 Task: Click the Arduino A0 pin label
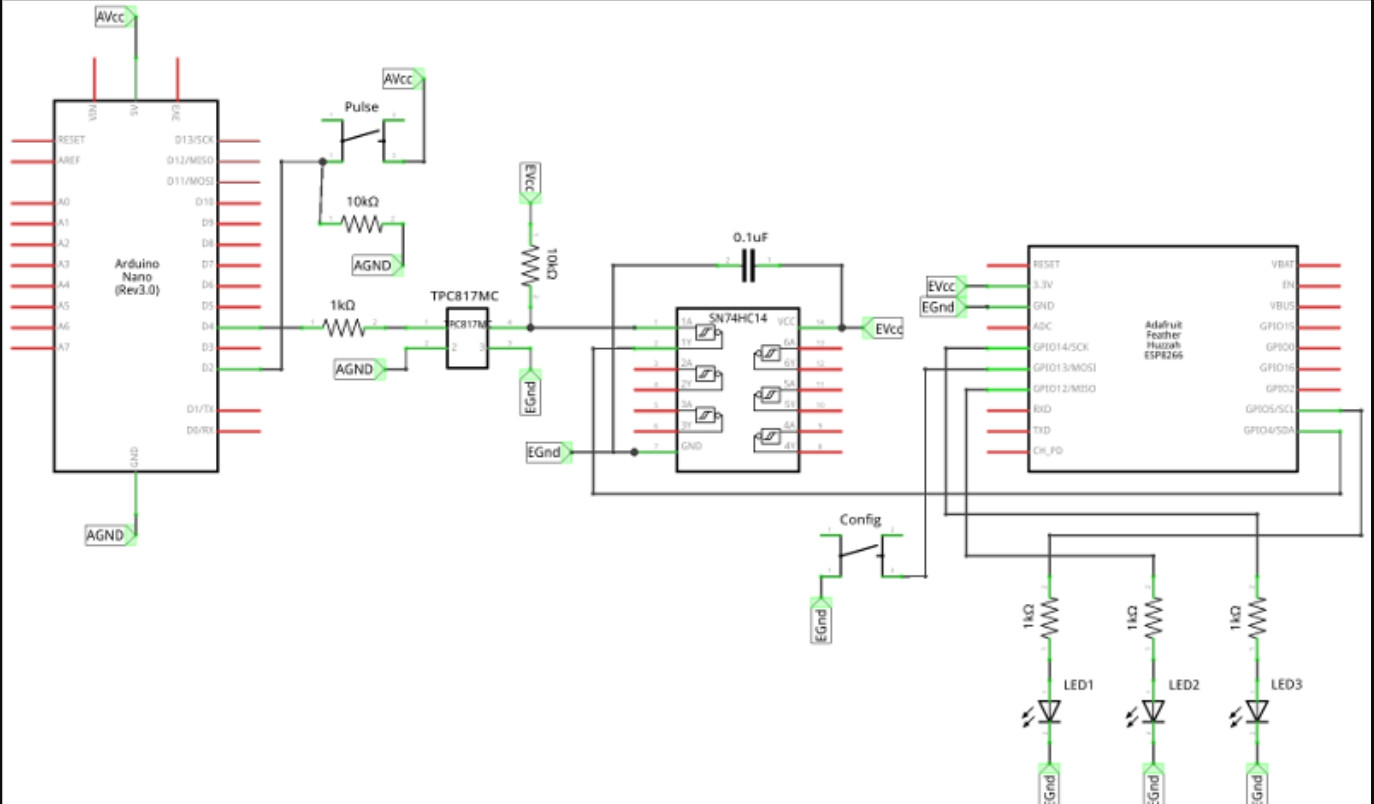(63, 202)
